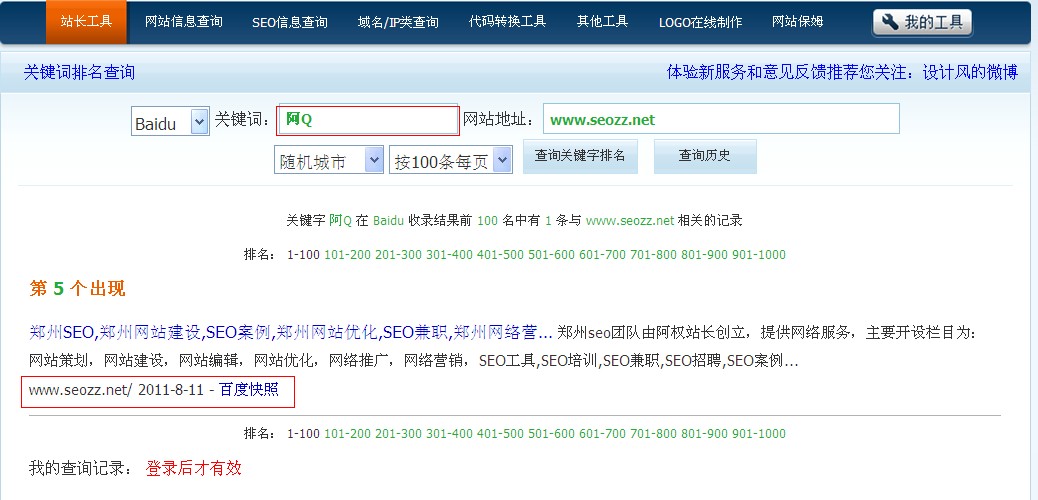
Task: Open the 网站保姆 menu item
Action: 797,22
